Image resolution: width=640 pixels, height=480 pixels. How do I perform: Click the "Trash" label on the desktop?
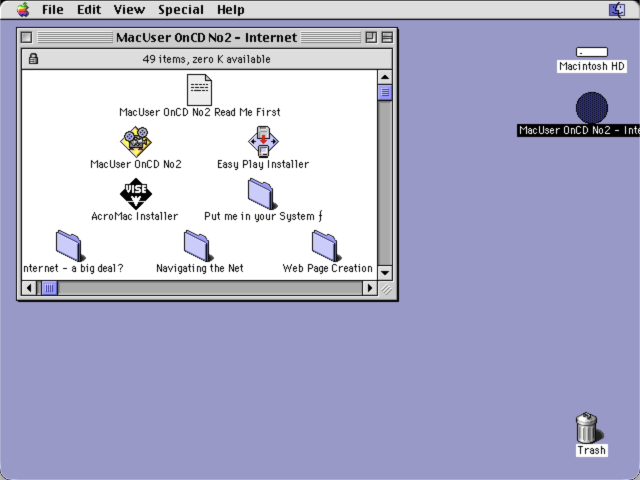pos(591,450)
